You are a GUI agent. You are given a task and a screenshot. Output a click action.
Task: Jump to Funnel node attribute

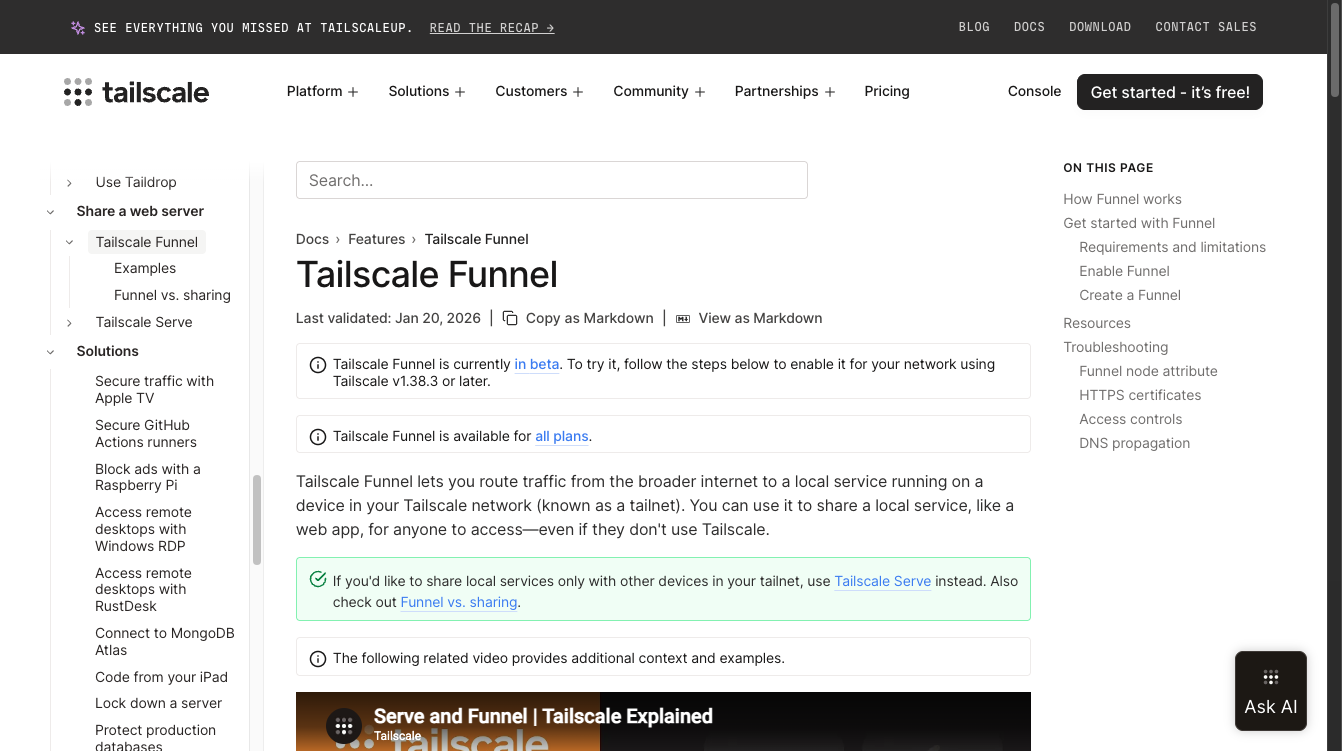coord(1148,371)
